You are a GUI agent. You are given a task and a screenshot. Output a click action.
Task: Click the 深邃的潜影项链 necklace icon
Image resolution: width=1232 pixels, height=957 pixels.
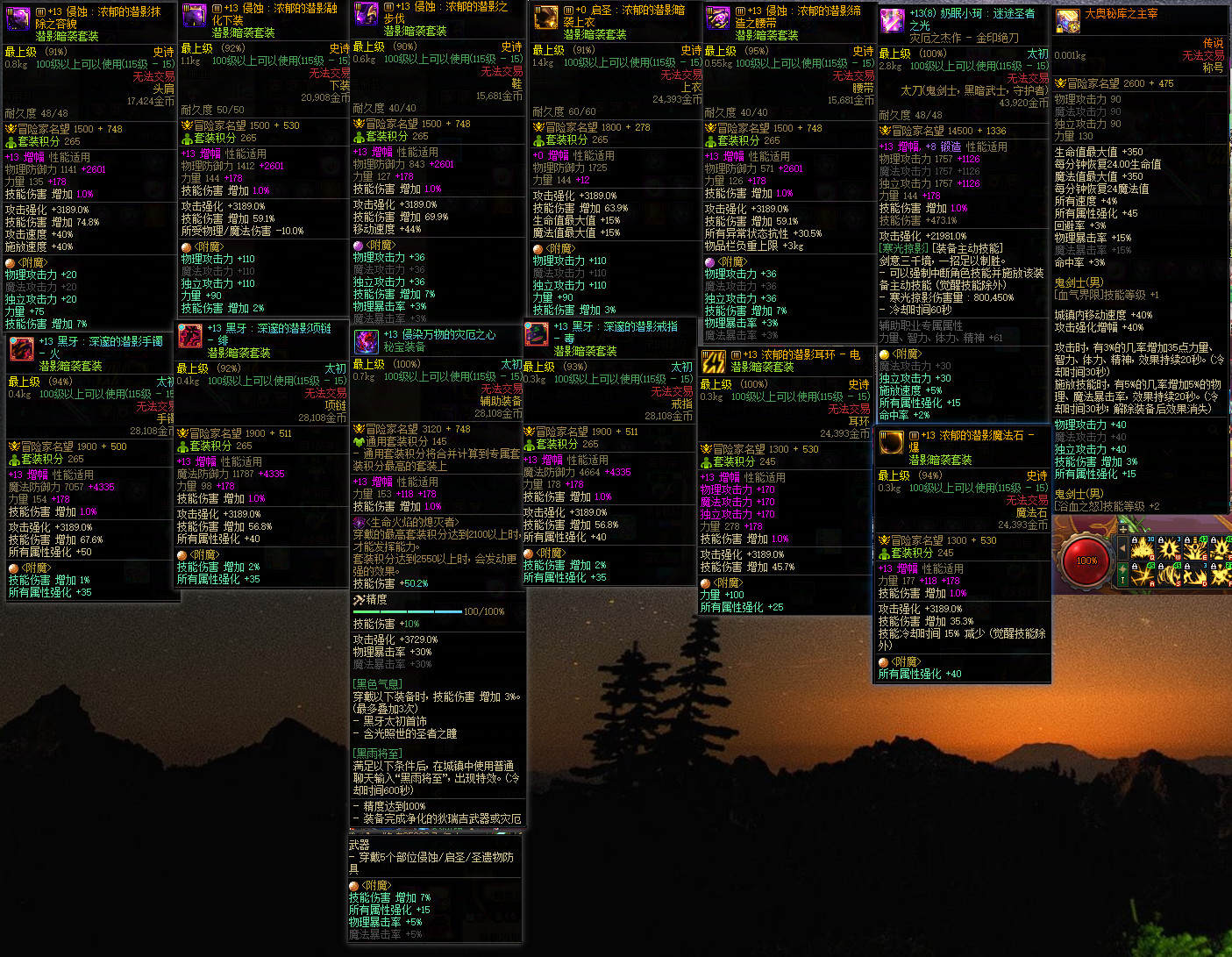click(x=190, y=336)
